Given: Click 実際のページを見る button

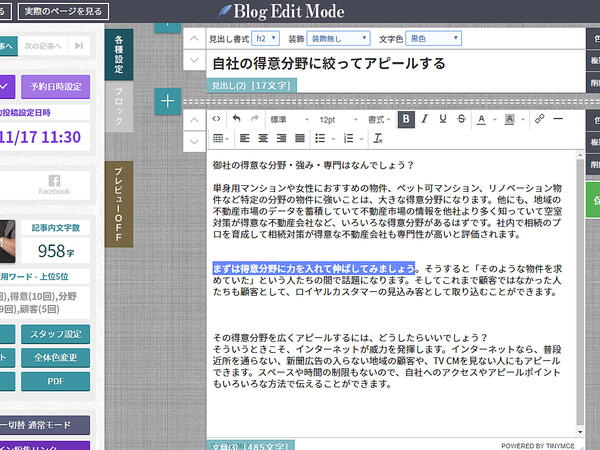Looking at the screenshot, I should pos(63,11).
